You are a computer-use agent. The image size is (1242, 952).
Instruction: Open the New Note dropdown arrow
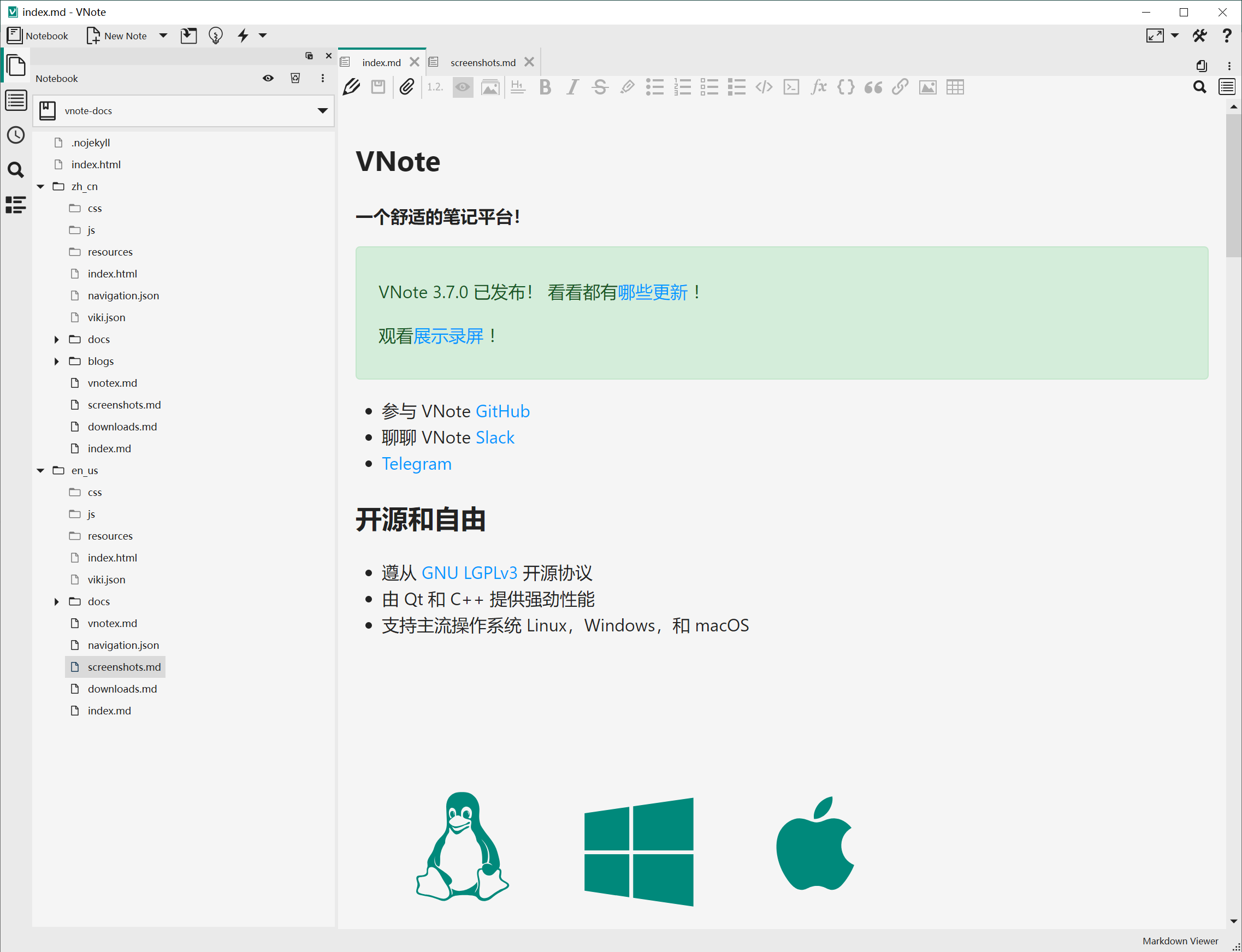point(163,35)
